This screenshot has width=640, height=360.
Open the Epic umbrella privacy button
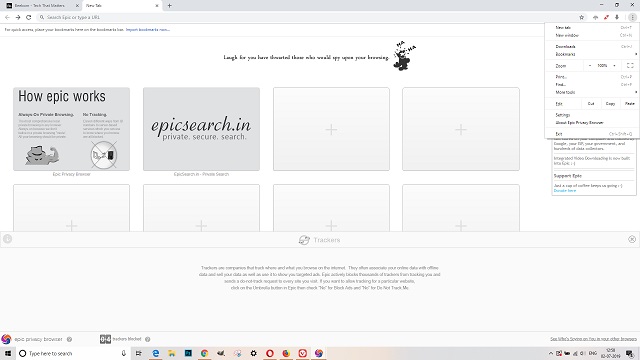point(596,17)
